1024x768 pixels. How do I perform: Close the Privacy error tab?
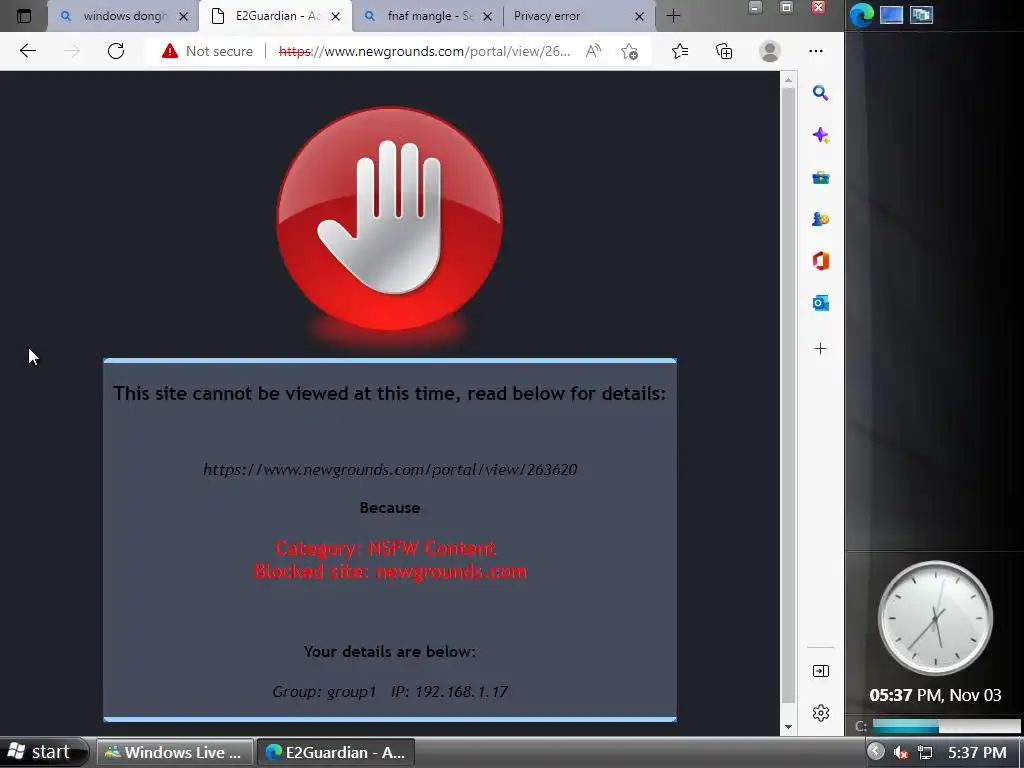coord(639,16)
